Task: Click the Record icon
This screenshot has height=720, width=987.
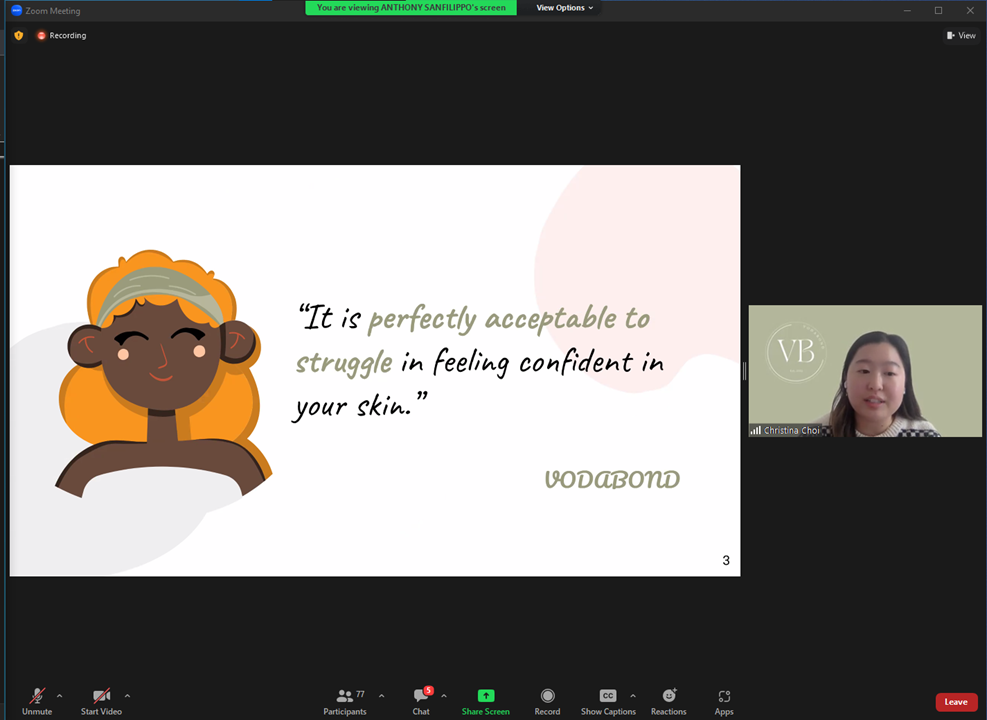Action: coord(547,695)
